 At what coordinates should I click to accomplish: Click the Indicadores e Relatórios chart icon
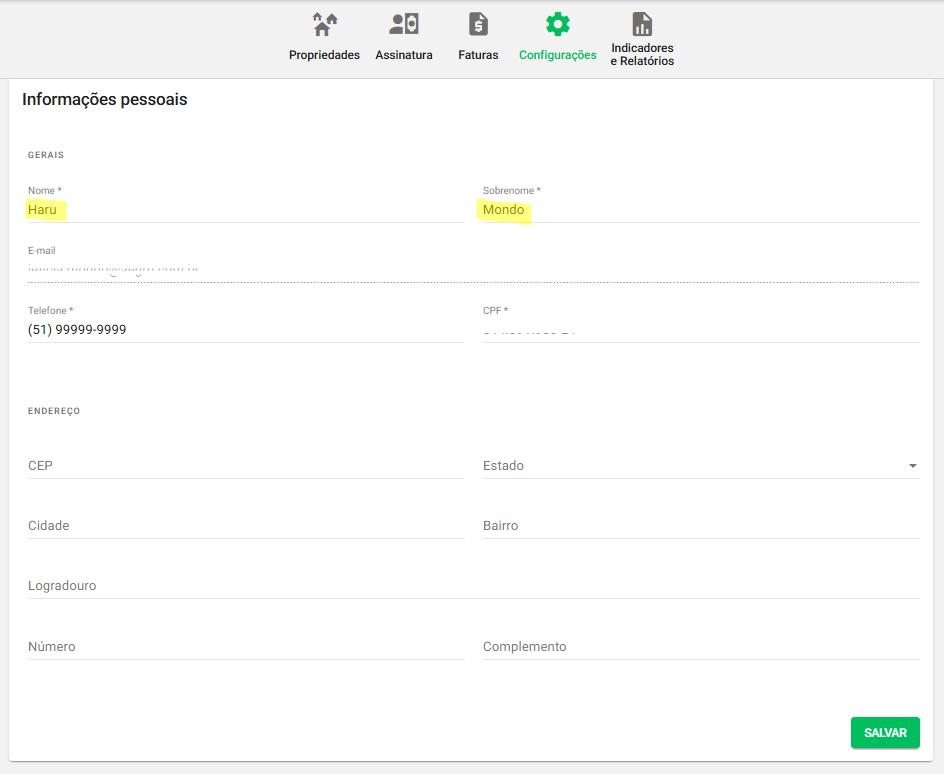tap(642, 24)
